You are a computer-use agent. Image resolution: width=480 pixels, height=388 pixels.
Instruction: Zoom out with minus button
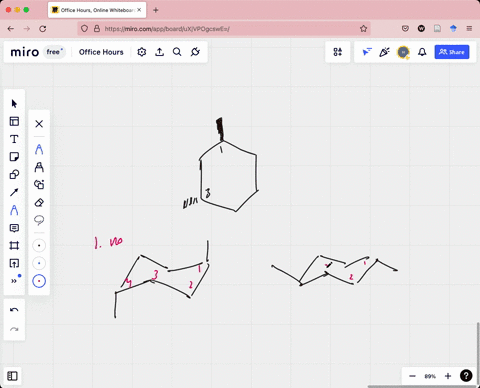tap(412, 376)
